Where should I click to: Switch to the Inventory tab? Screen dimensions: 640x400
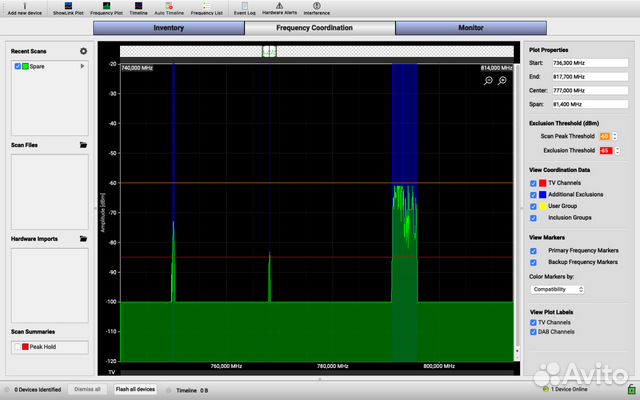[x=169, y=28]
